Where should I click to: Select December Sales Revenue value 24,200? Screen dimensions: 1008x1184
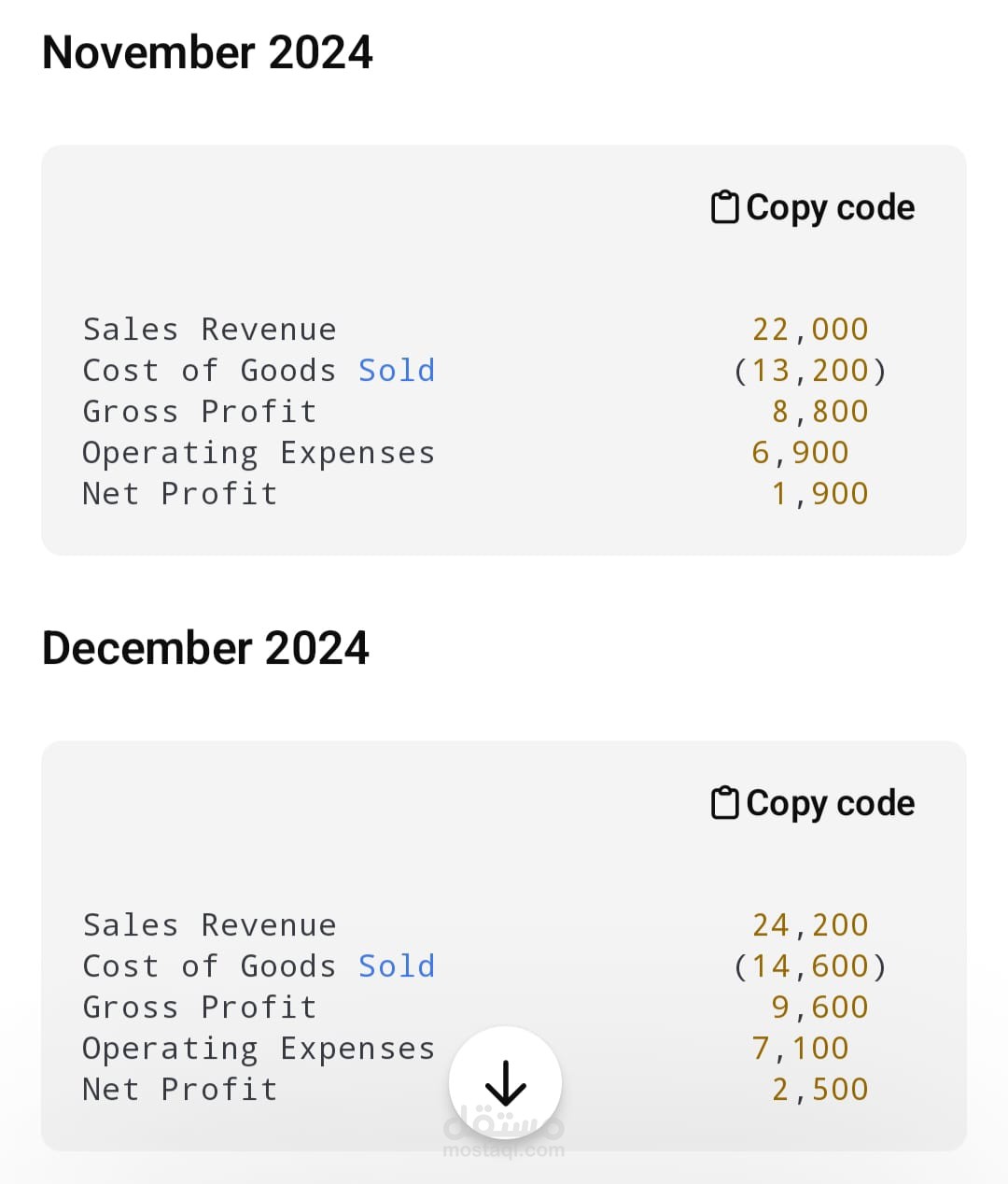[x=810, y=925]
